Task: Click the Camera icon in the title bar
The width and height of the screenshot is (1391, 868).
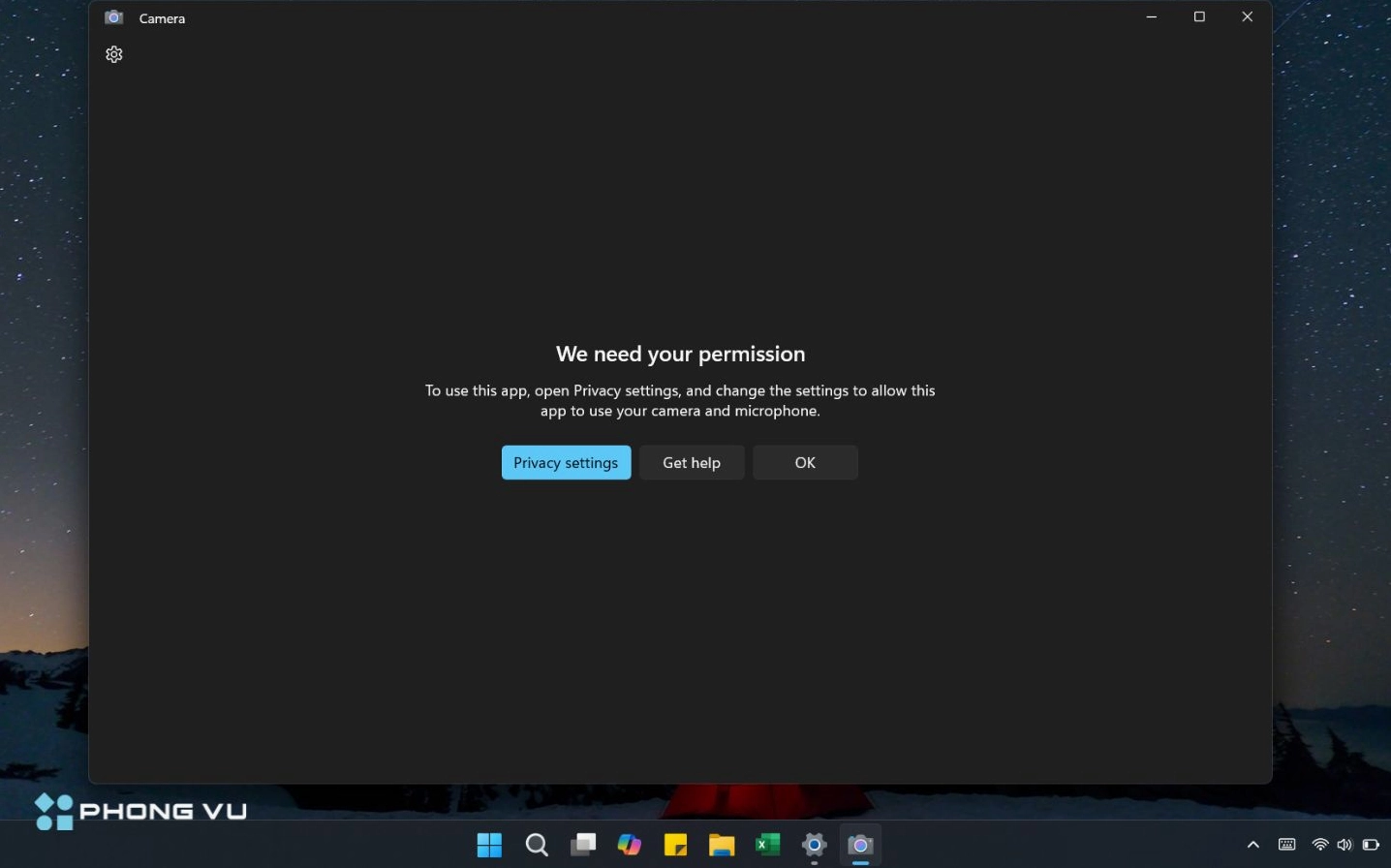Action: coord(113,16)
